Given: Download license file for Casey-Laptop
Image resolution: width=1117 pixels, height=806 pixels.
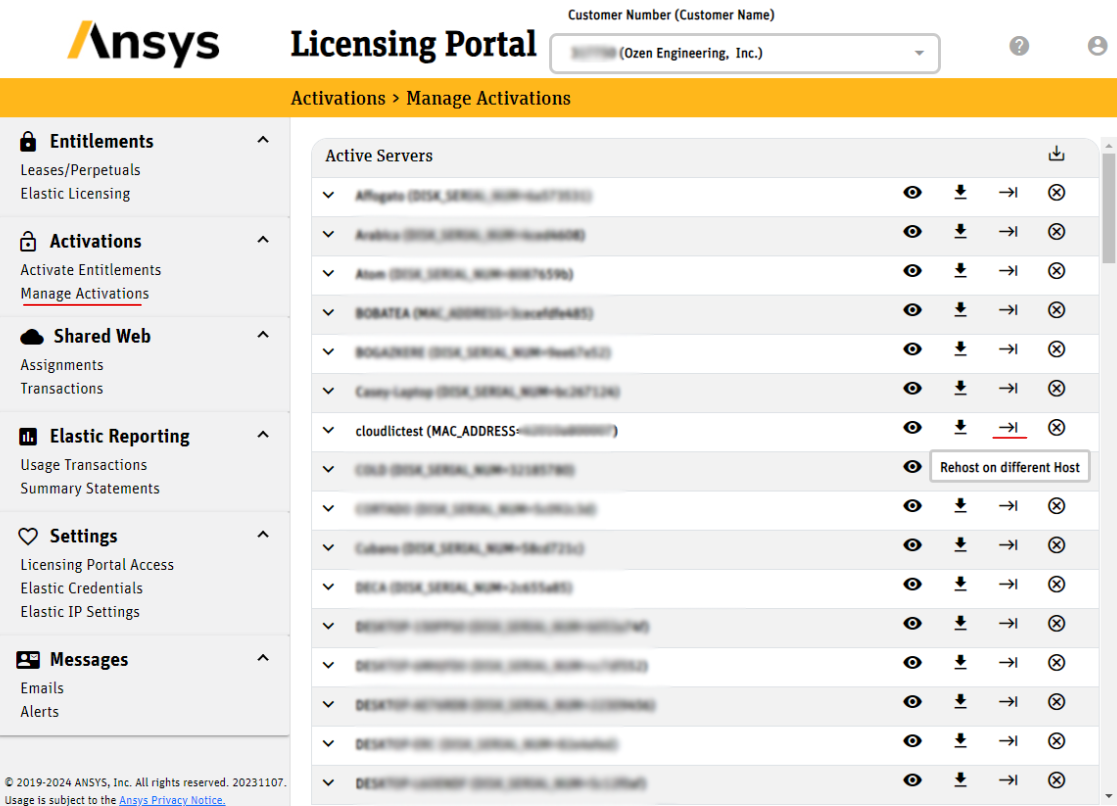Looking at the screenshot, I should click(x=960, y=388).
